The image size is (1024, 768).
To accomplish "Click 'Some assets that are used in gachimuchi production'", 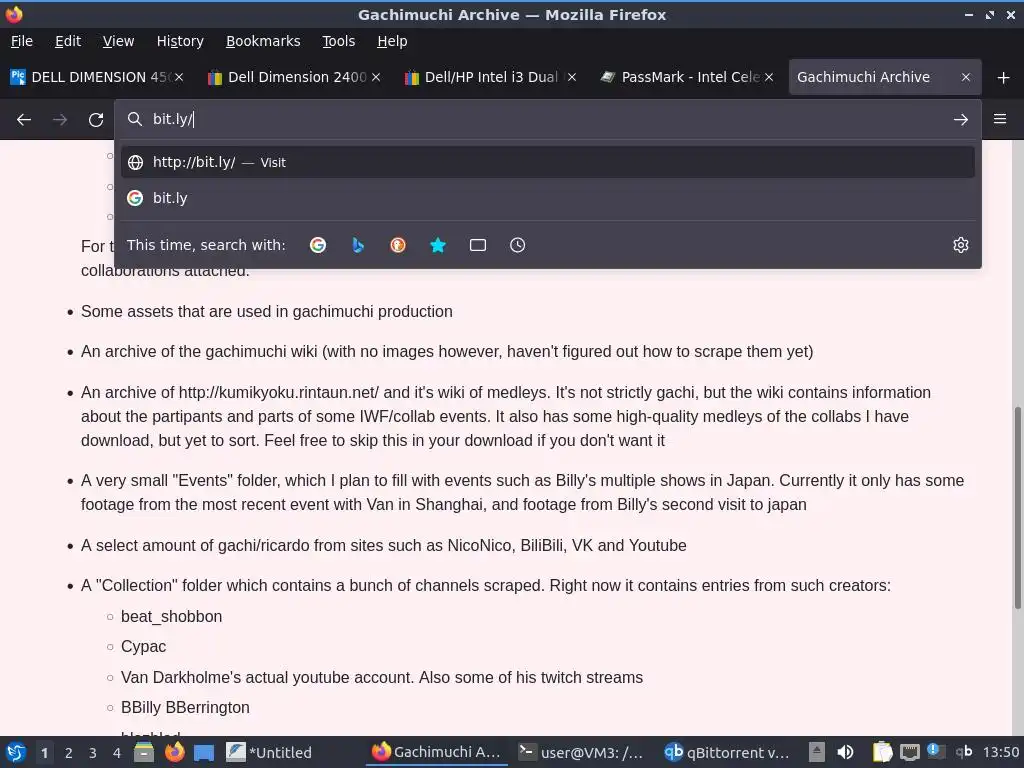I will pos(266,312).
